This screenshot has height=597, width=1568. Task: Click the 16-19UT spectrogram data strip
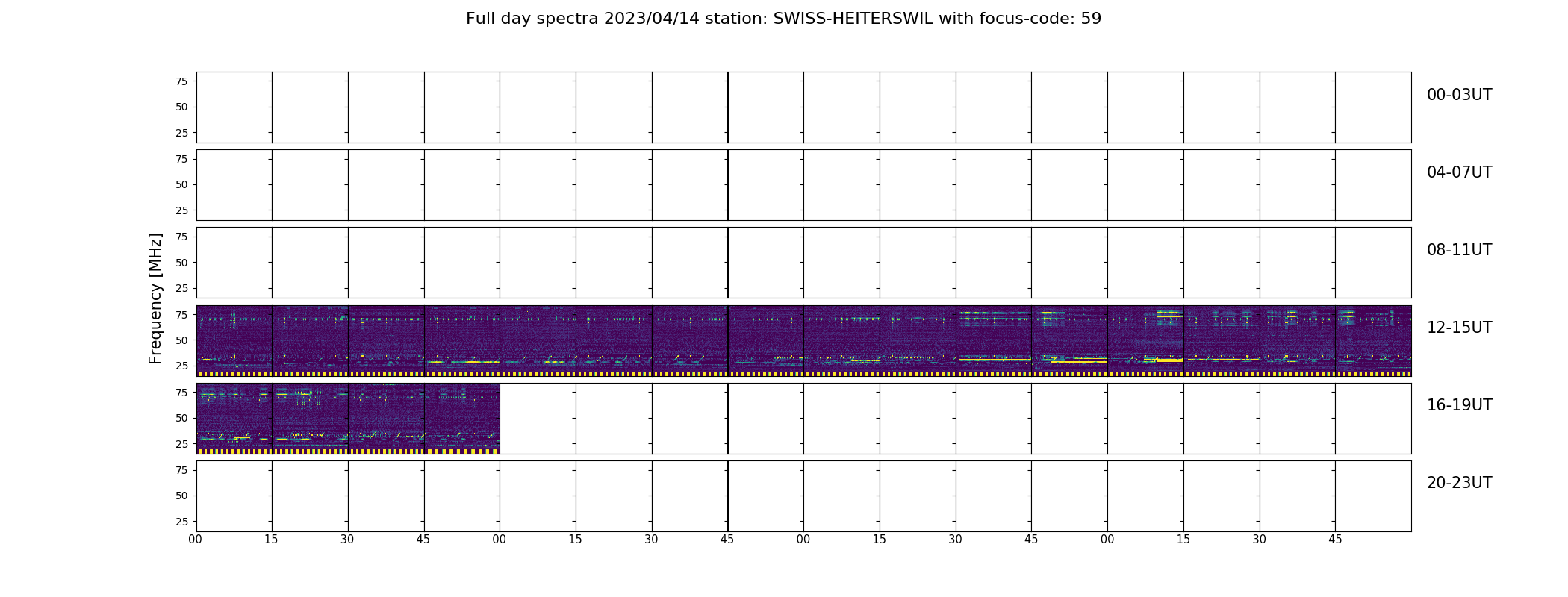[x=348, y=418]
